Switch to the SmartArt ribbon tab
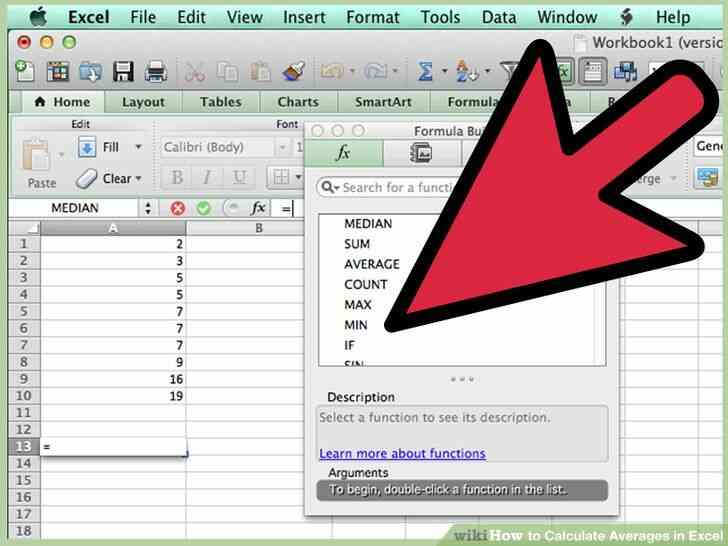This screenshot has height=546, width=728. pyautogui.click(x=383, y=102)
